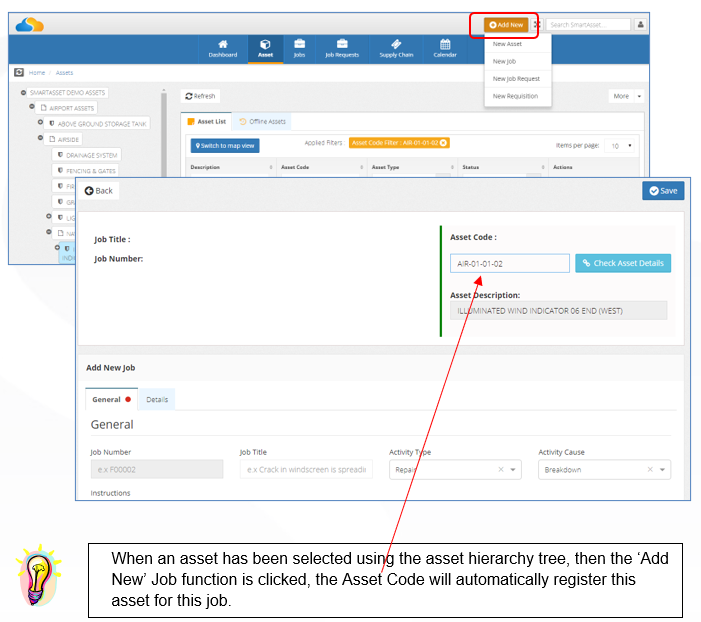Choose New Job from Add New menu

pos(504,61)
